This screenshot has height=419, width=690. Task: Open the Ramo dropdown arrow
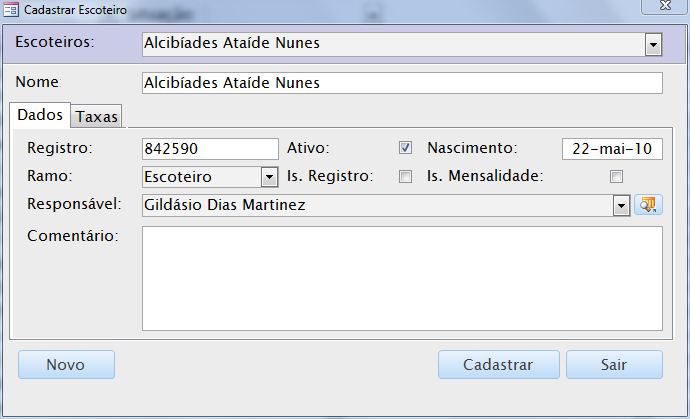(269, 177)
